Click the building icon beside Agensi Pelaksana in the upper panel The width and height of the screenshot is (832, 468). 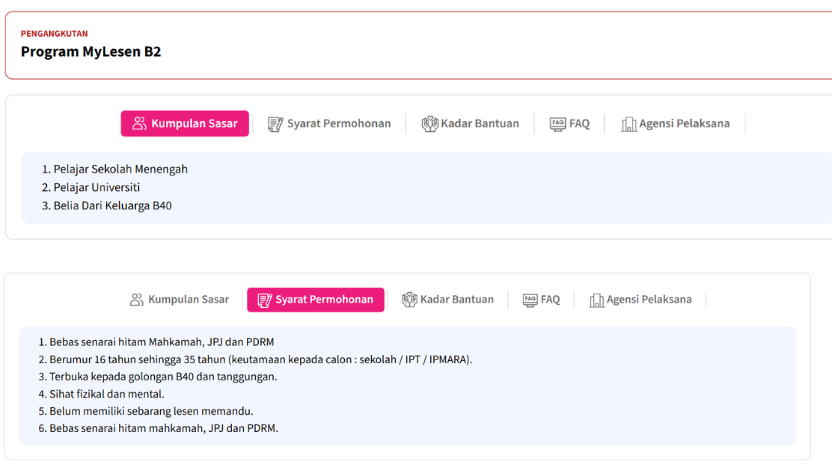click(629, 124)
